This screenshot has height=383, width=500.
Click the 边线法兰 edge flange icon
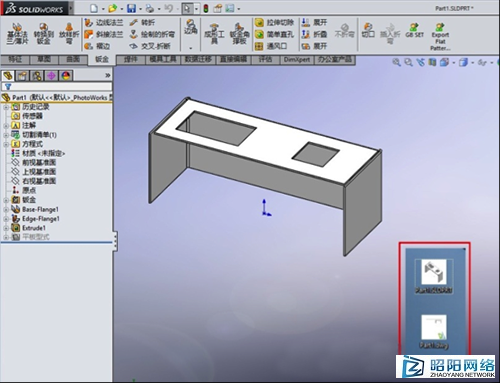89,23
